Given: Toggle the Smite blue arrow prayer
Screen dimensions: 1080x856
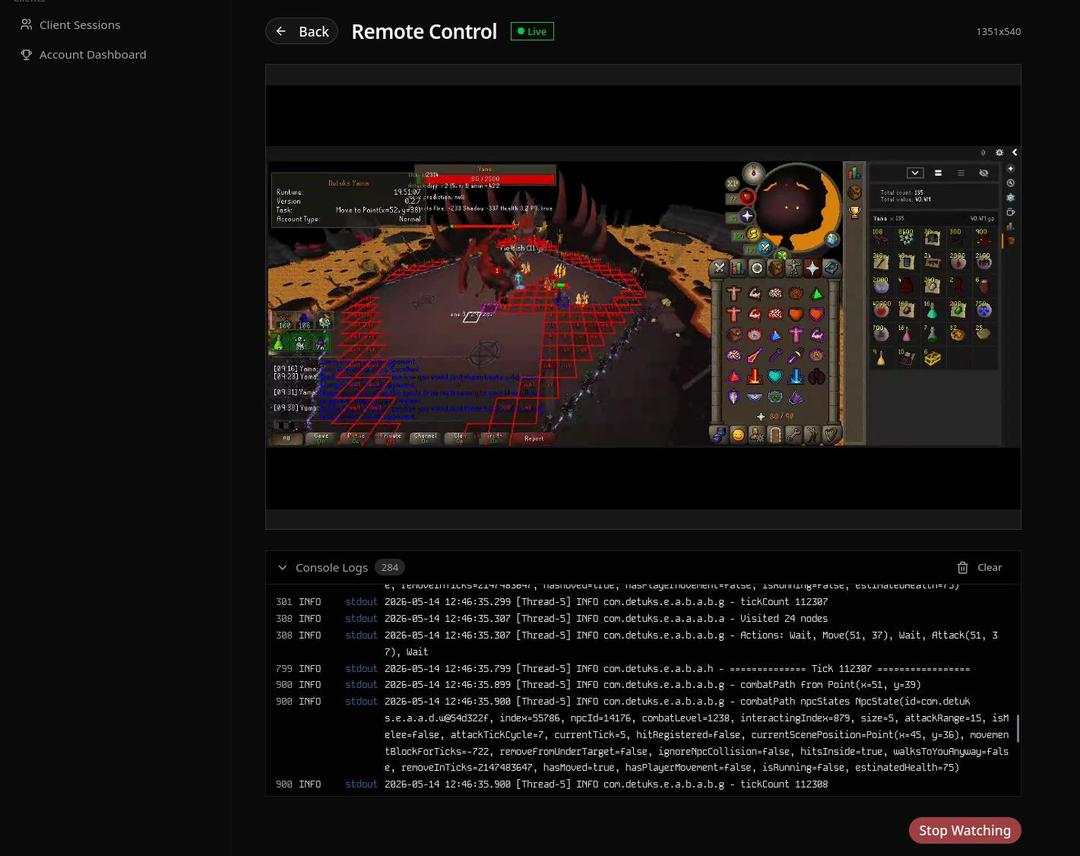Looking at the screenshot, I should tap(796, 376).
